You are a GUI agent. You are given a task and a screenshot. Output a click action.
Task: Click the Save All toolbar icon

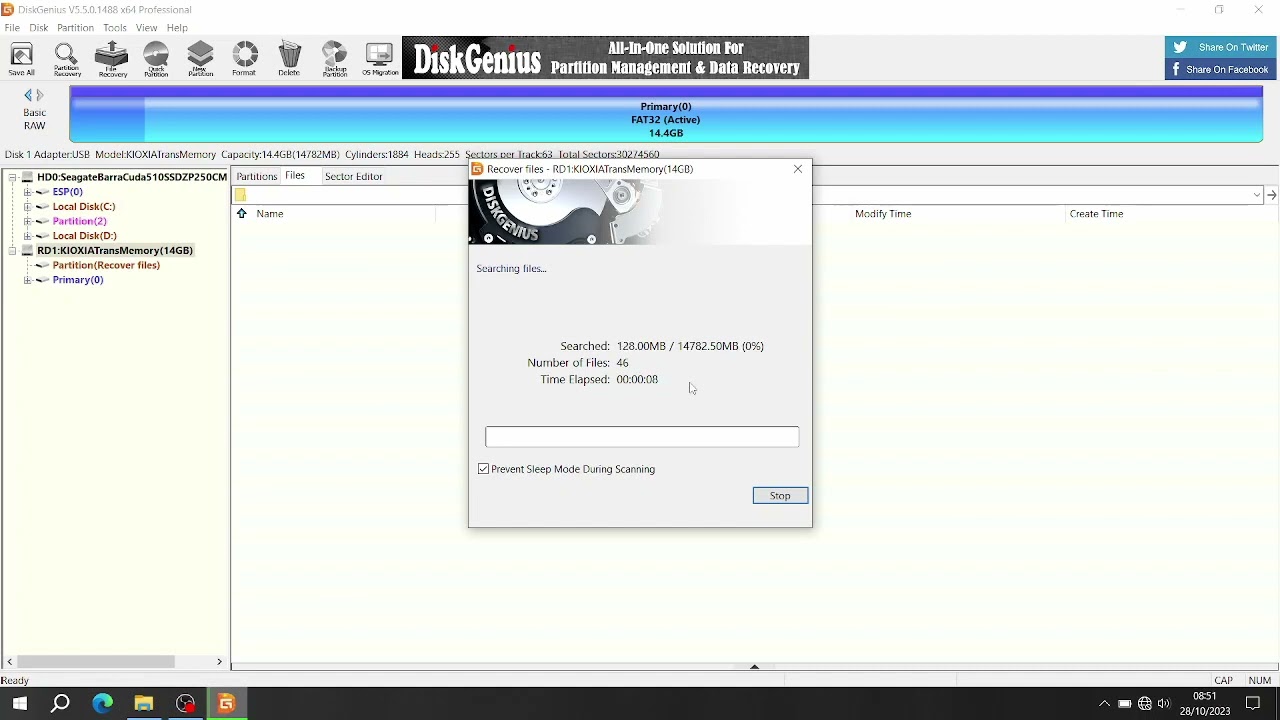[x=21, y=60]
